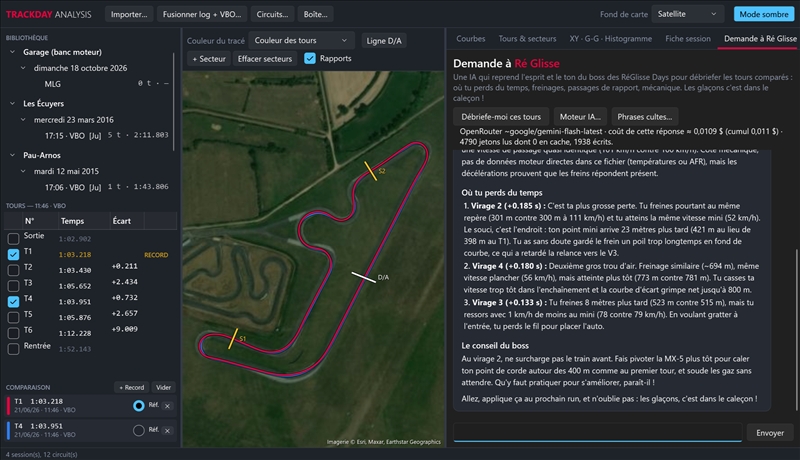Viewport: 800px width, 460px height.
Task: Select MLG session in library
Action: (x=53, y=84)
